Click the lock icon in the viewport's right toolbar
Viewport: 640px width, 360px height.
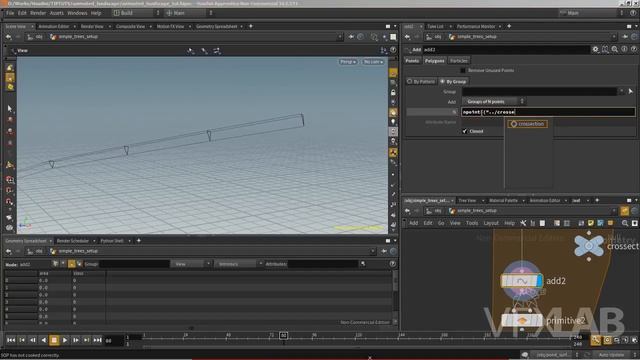(x=393, y=93)
